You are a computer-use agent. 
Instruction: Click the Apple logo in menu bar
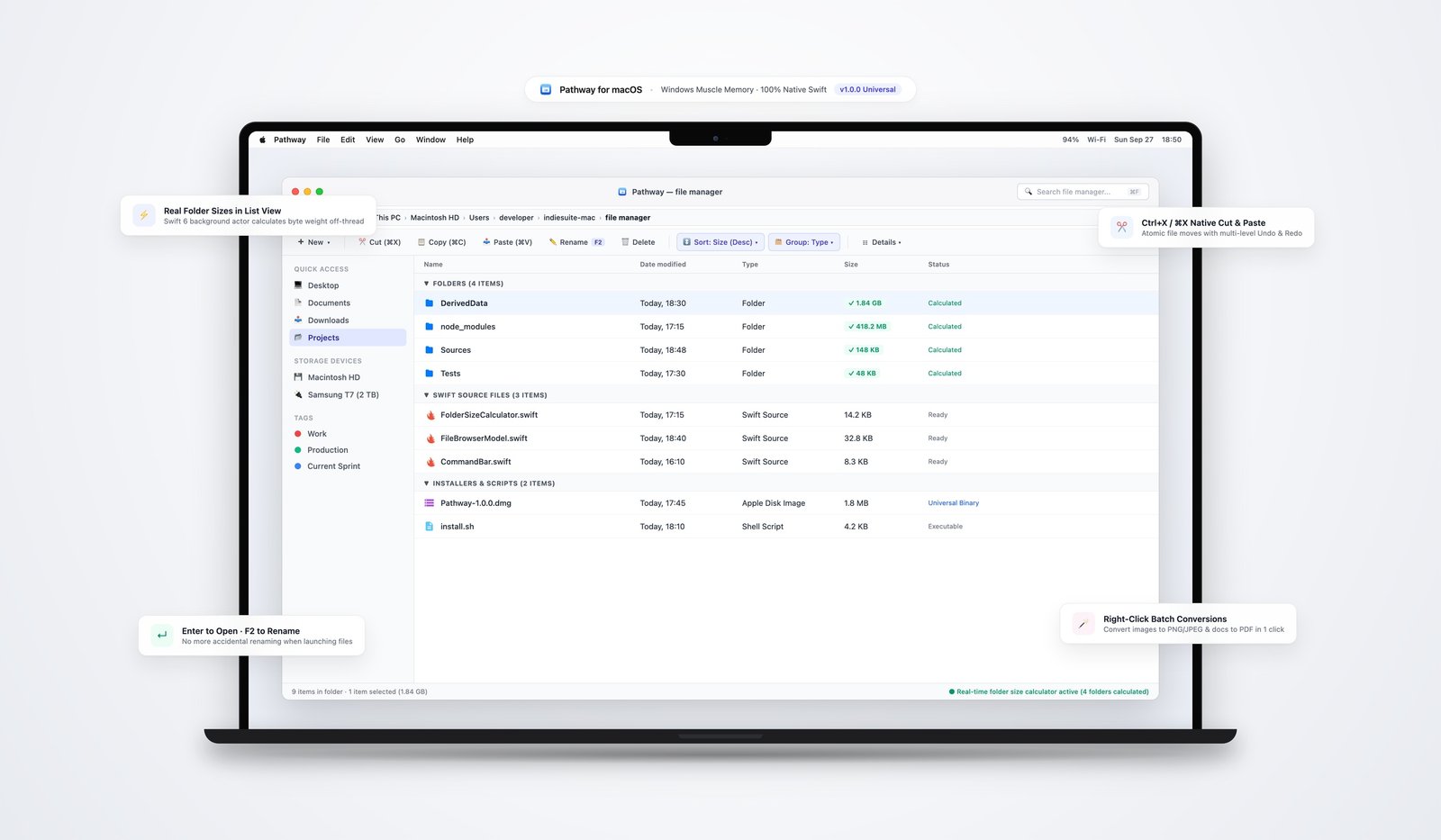click(x=262, y=140)
